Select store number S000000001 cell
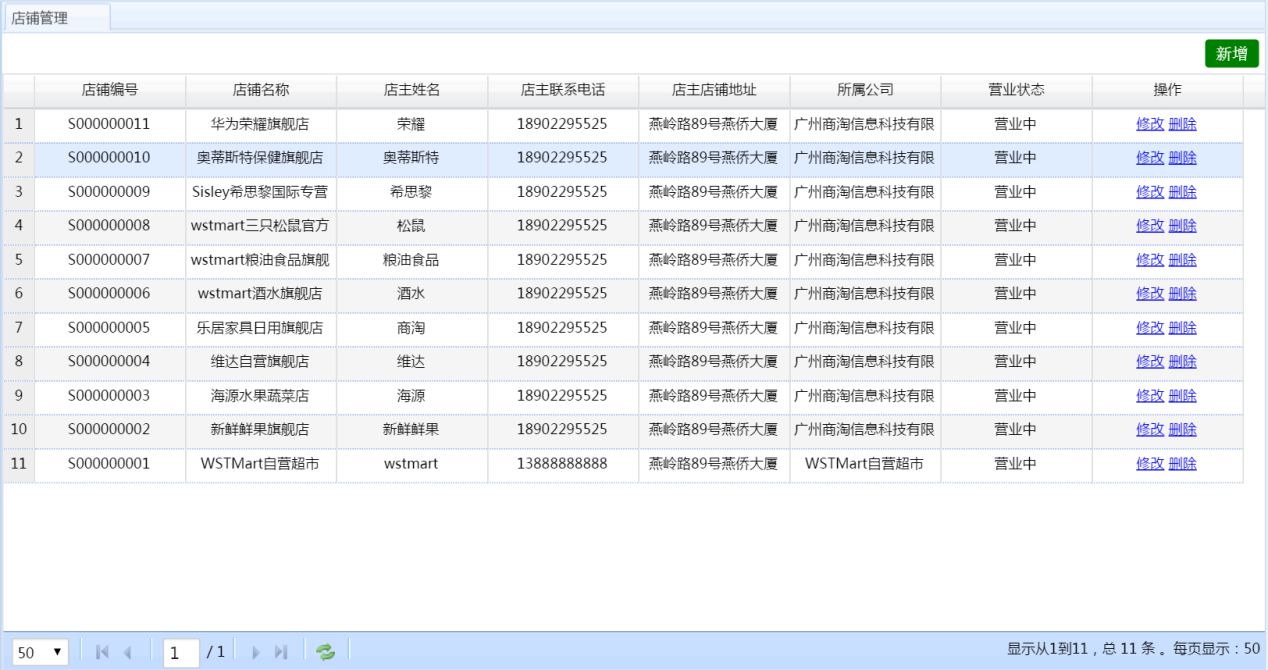Image resolution: width=1268 pixels, height=670 pixels. [110, 464]
